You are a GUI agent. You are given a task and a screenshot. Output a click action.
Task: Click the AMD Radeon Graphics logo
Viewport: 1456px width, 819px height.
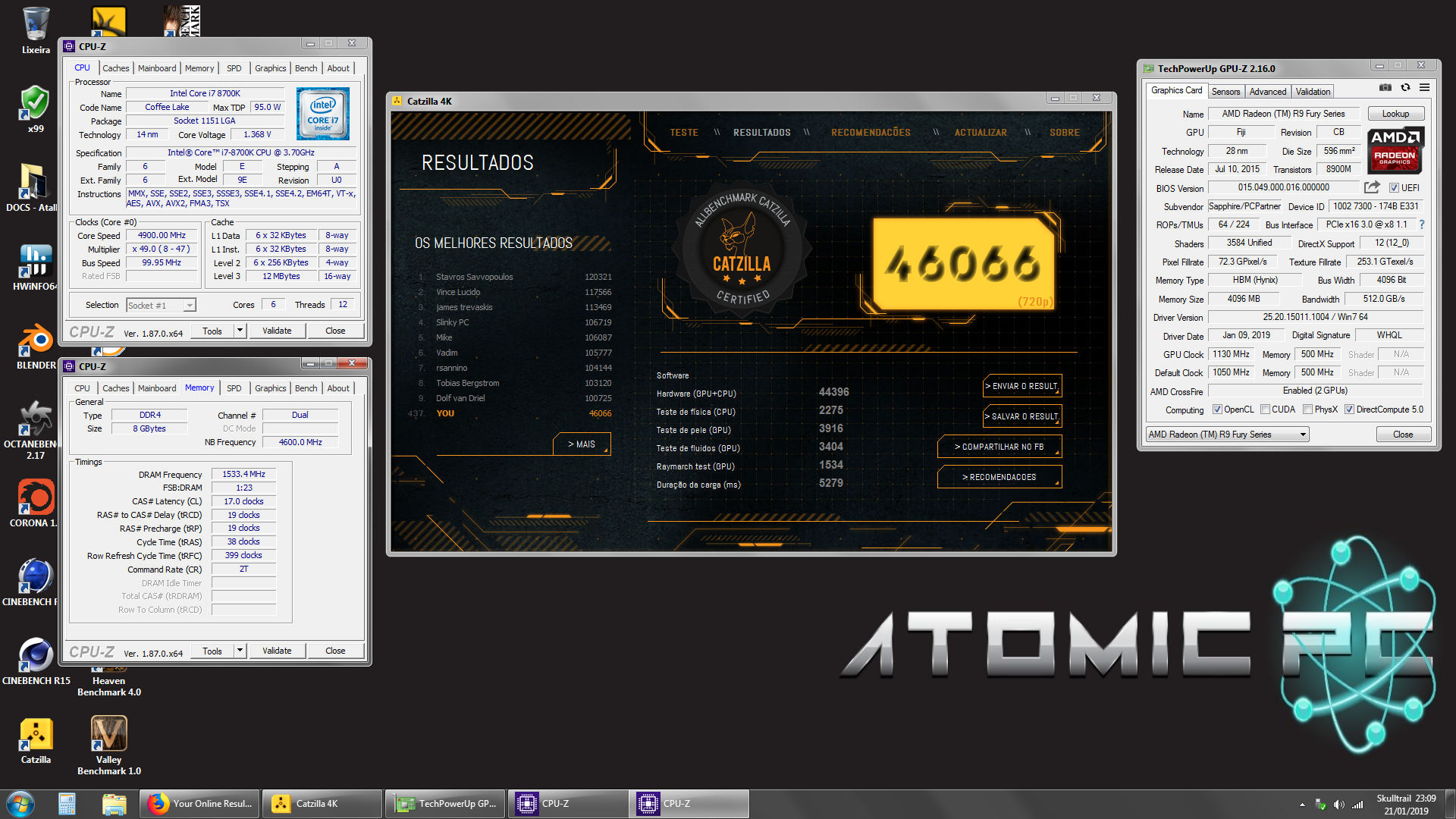click(x=1396, y=149)
